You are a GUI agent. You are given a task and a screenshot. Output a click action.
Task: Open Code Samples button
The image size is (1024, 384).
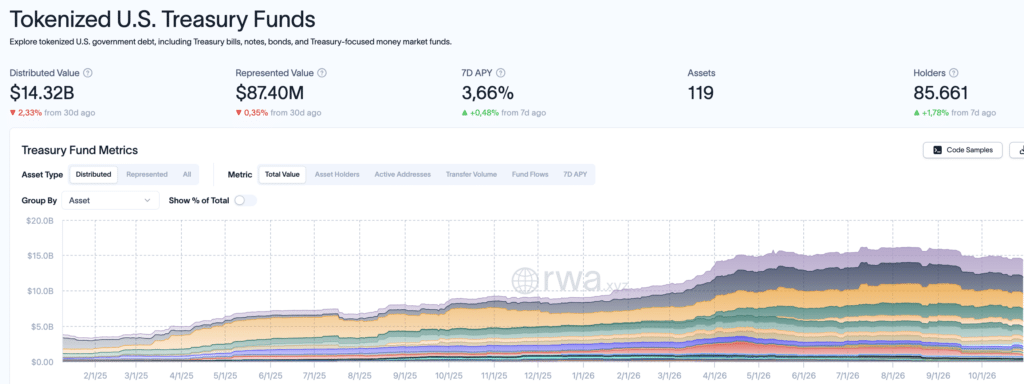click(963, 150)
